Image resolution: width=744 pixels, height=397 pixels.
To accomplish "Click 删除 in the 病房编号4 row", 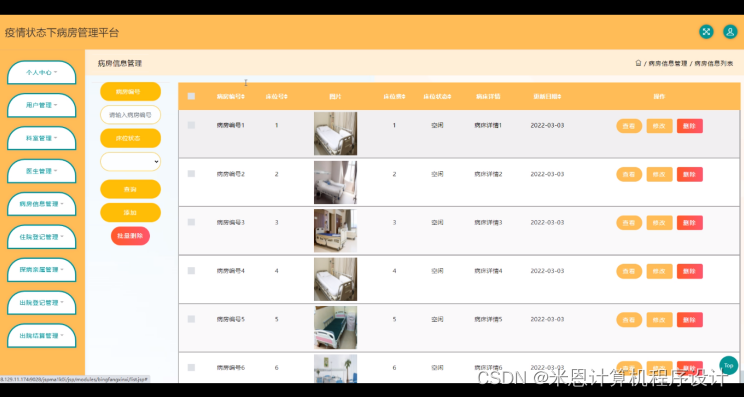I will 690,271.
